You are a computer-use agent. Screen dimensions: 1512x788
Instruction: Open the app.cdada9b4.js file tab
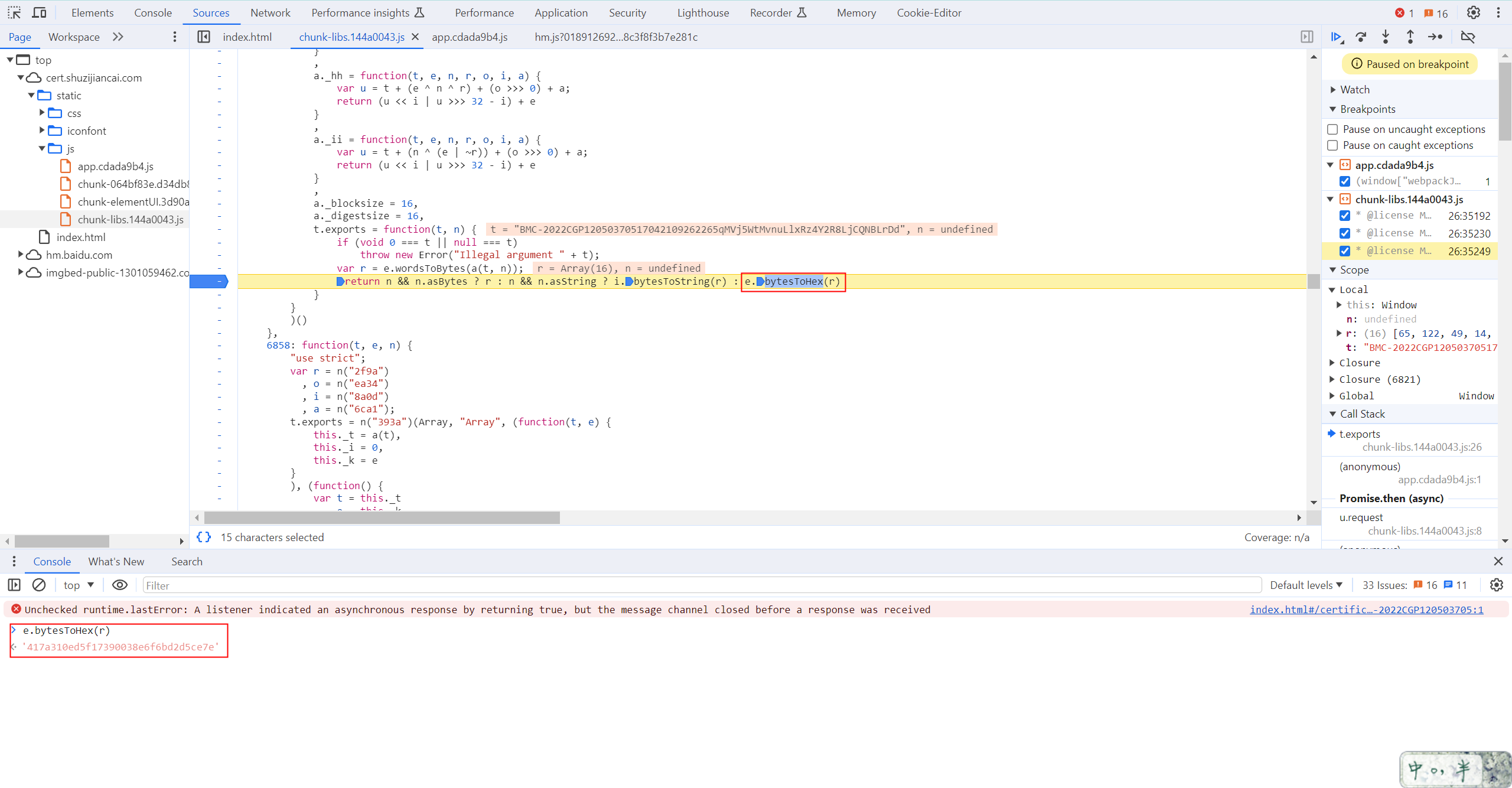pyautogui.click(x=470, y=37)
